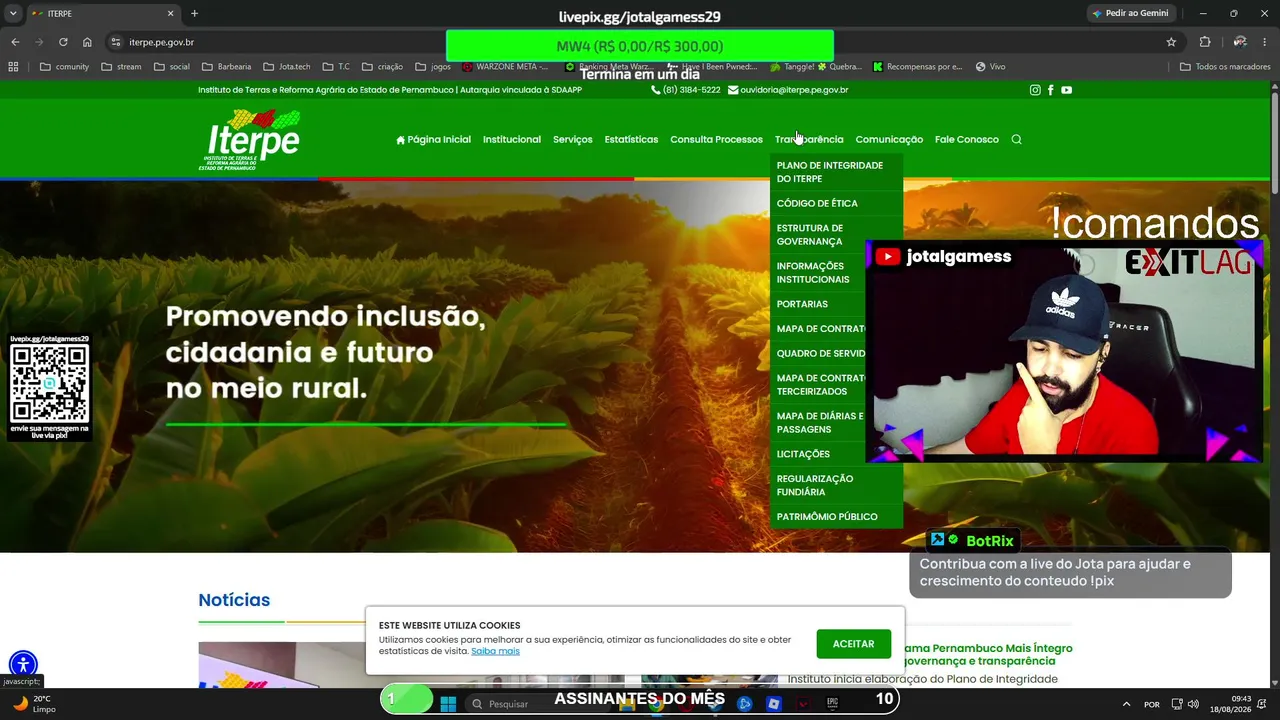Open the Jota.tech bookmarks folder
Viewport: 1280px width, 720px height.
click(x=287, y=67)
